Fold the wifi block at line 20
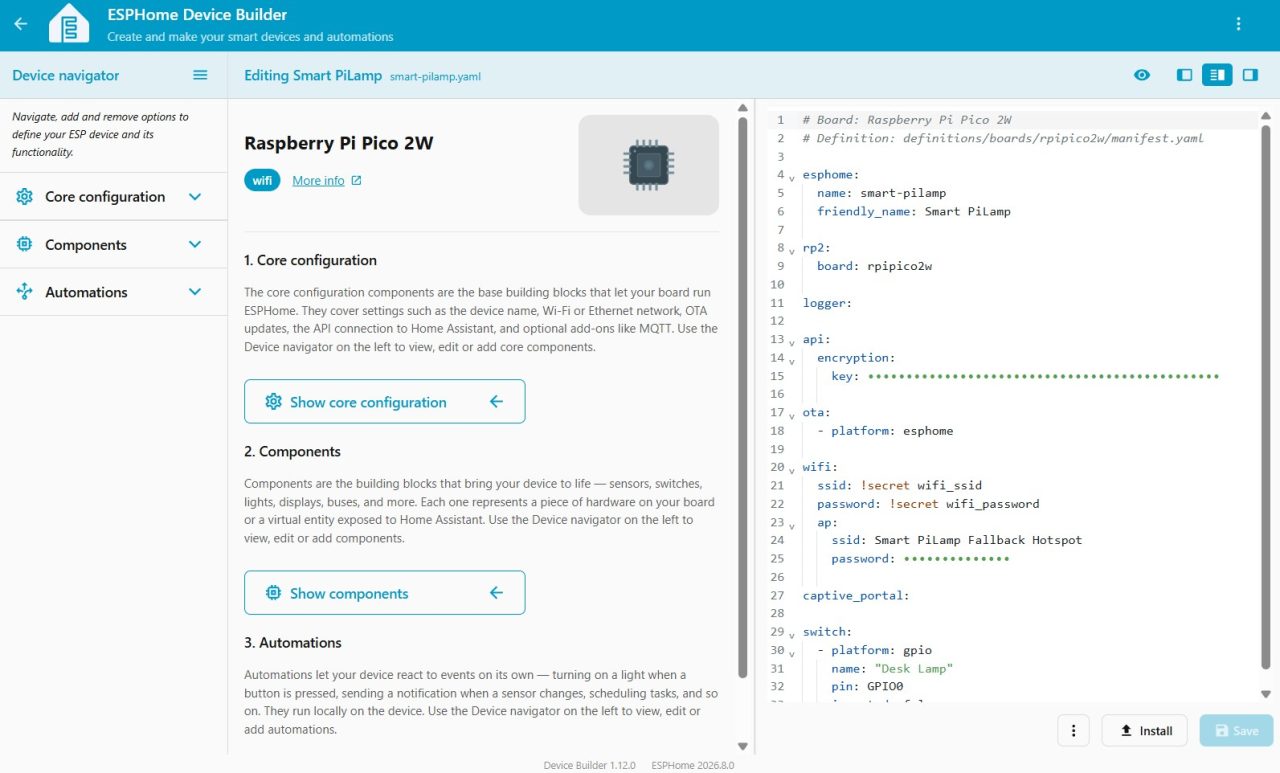The image size is (1280, 773). click(792, 469)
